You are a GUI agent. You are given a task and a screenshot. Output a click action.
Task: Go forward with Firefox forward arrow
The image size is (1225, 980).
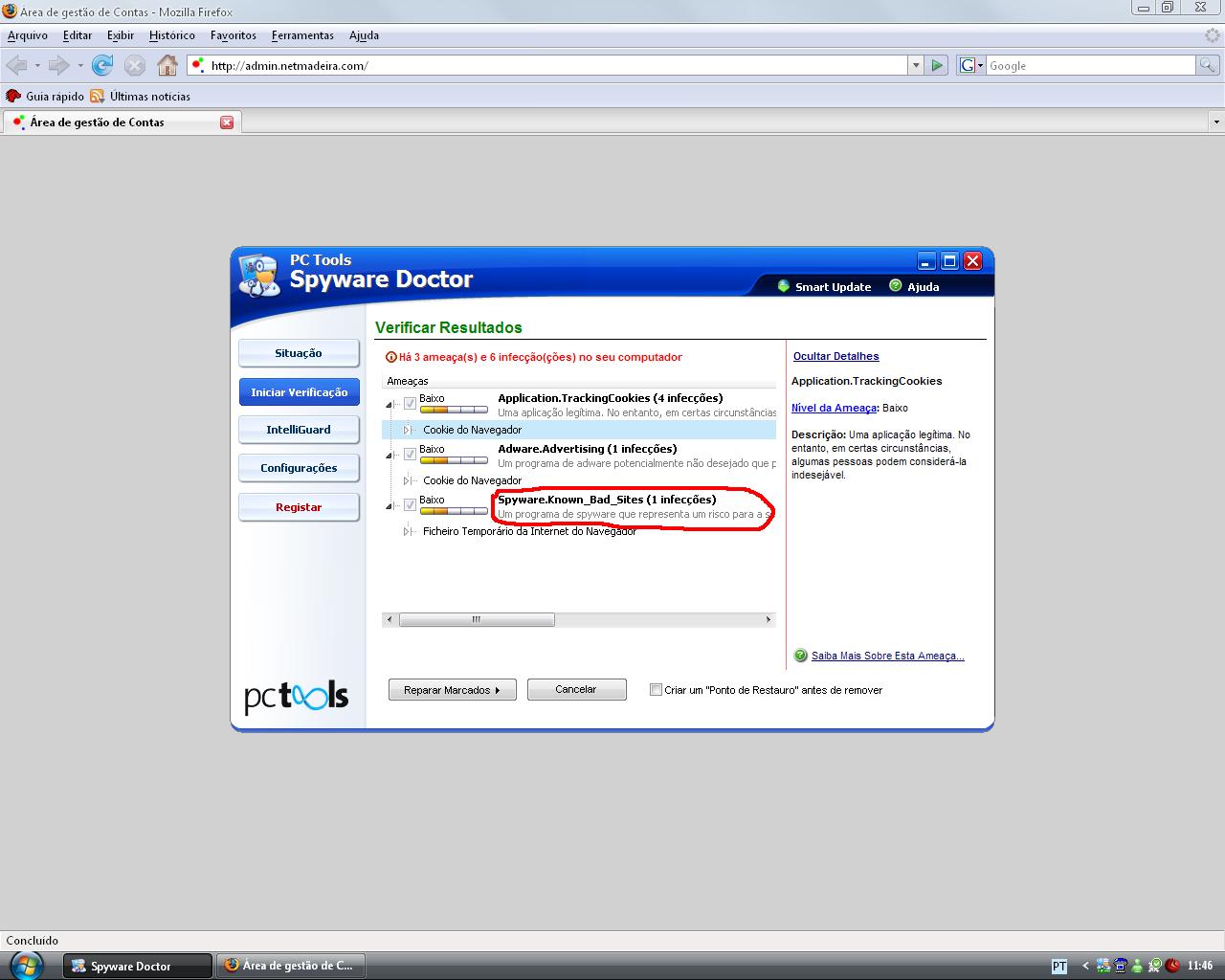tap(58, 65)
